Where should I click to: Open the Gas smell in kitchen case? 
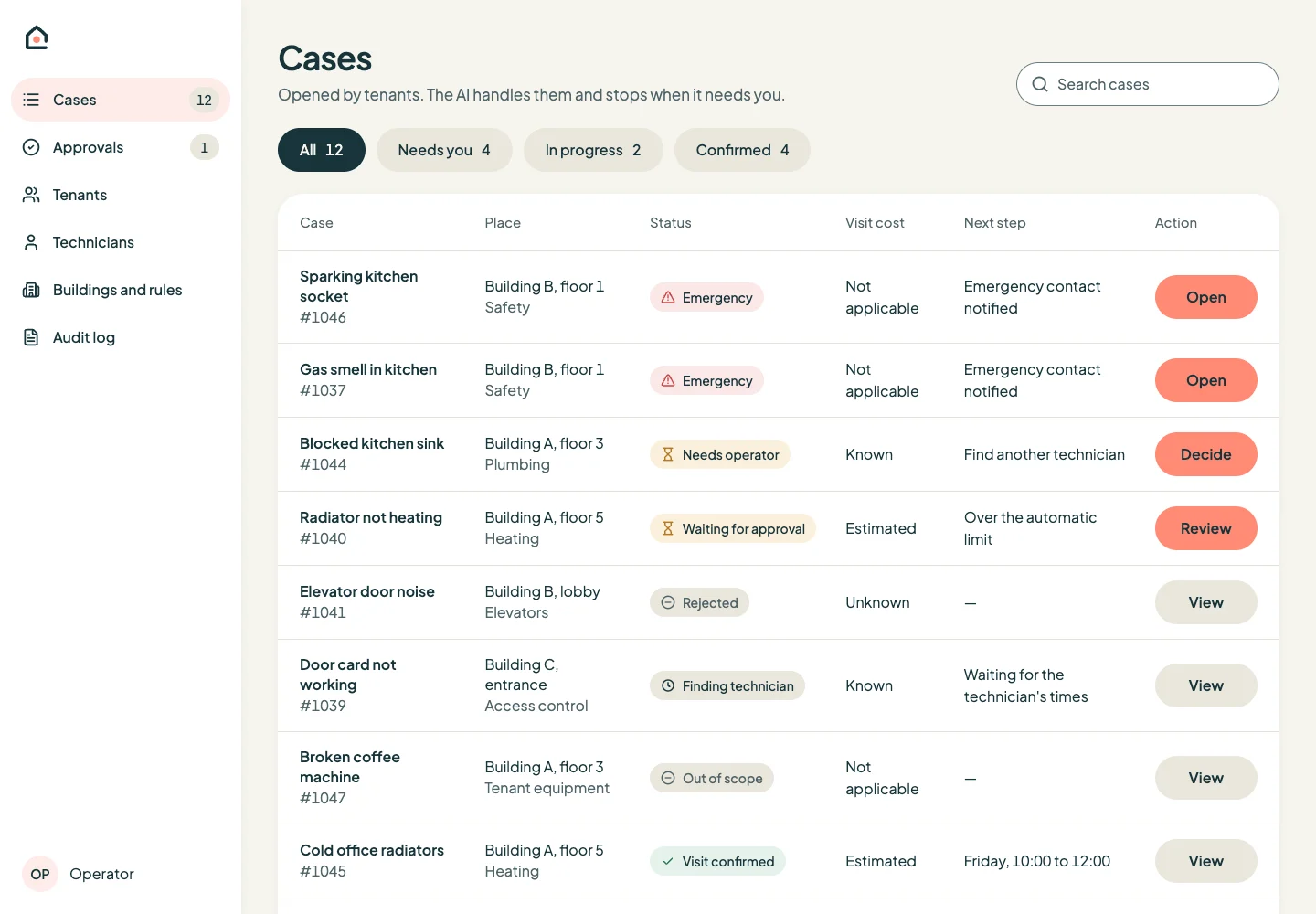click(1206, 380)
